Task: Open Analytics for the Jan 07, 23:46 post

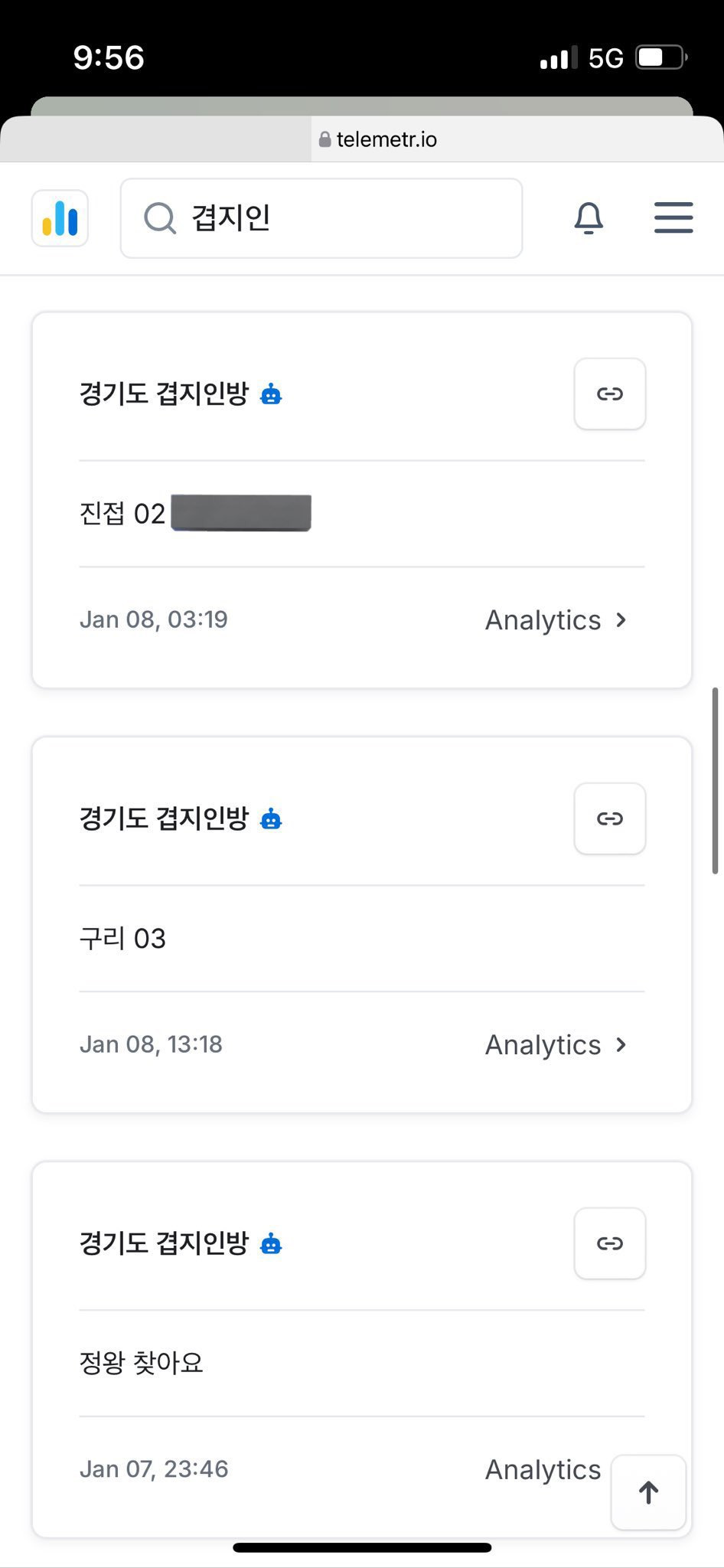Action: tap(543, 1469)
